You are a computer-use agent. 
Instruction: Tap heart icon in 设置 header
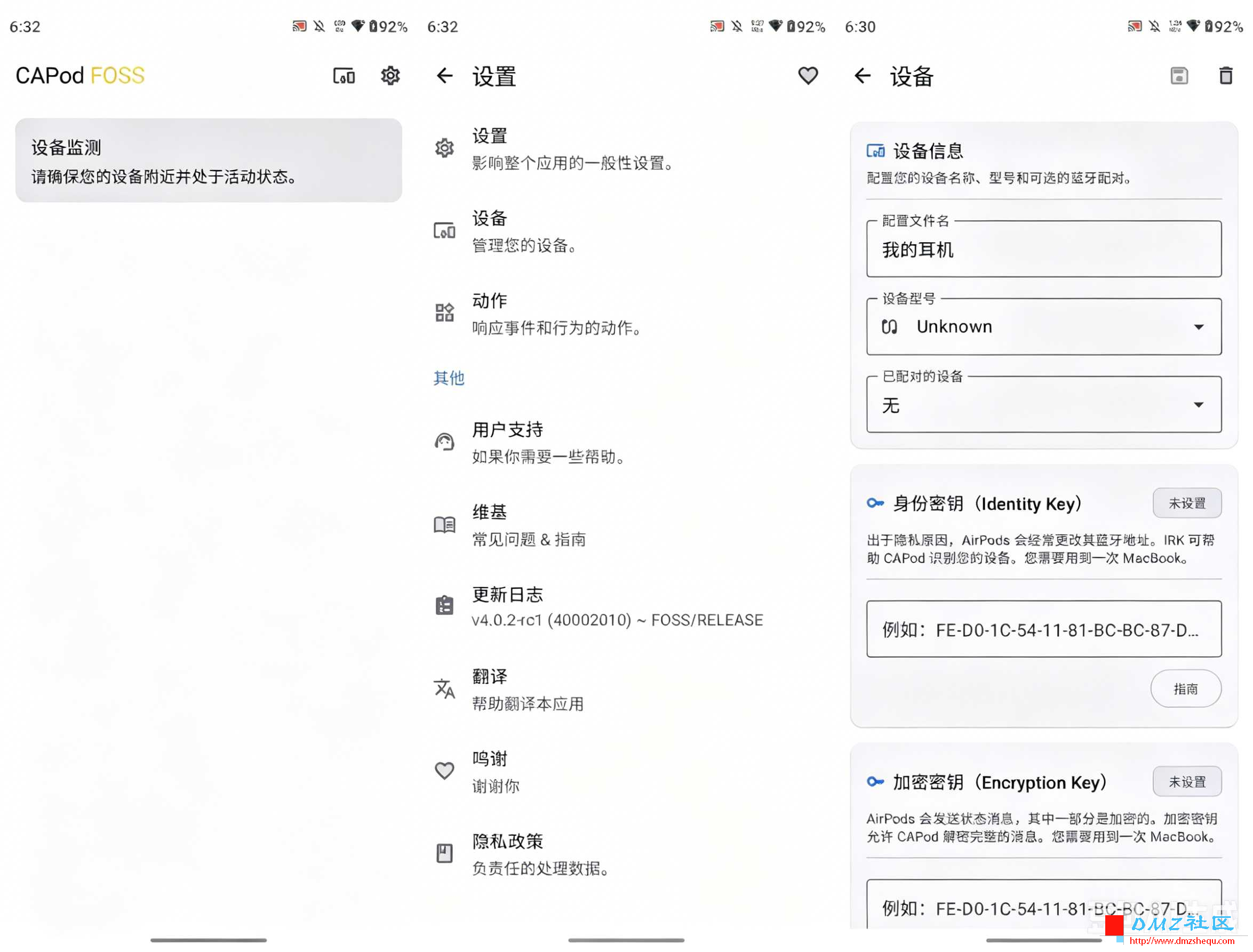pyautogui.click(x=808, y=76)
